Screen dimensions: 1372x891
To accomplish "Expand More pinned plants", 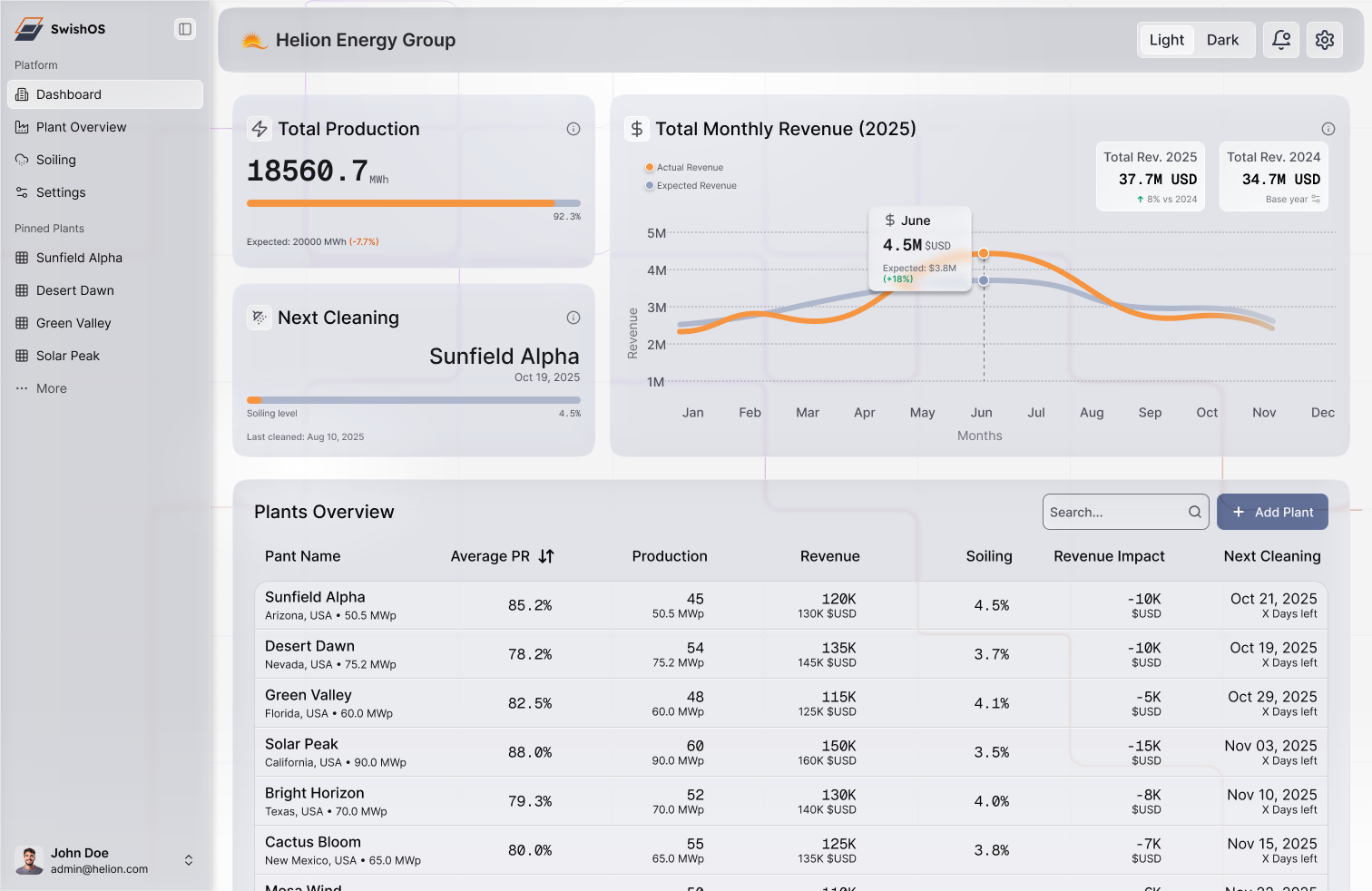I will pyautogui.click(x=51, y=388).
